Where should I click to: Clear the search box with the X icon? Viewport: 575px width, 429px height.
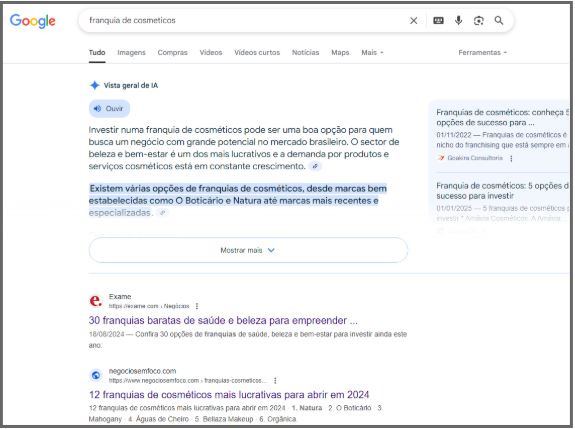[x=414, y=21]
